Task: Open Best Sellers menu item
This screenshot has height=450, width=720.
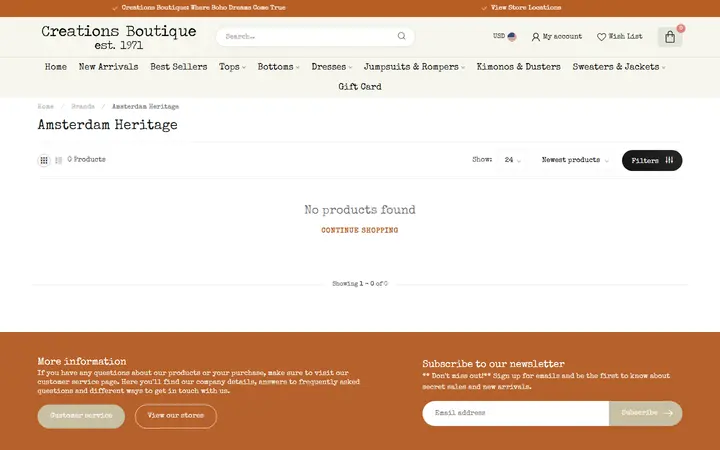Action: click(179, 67)
